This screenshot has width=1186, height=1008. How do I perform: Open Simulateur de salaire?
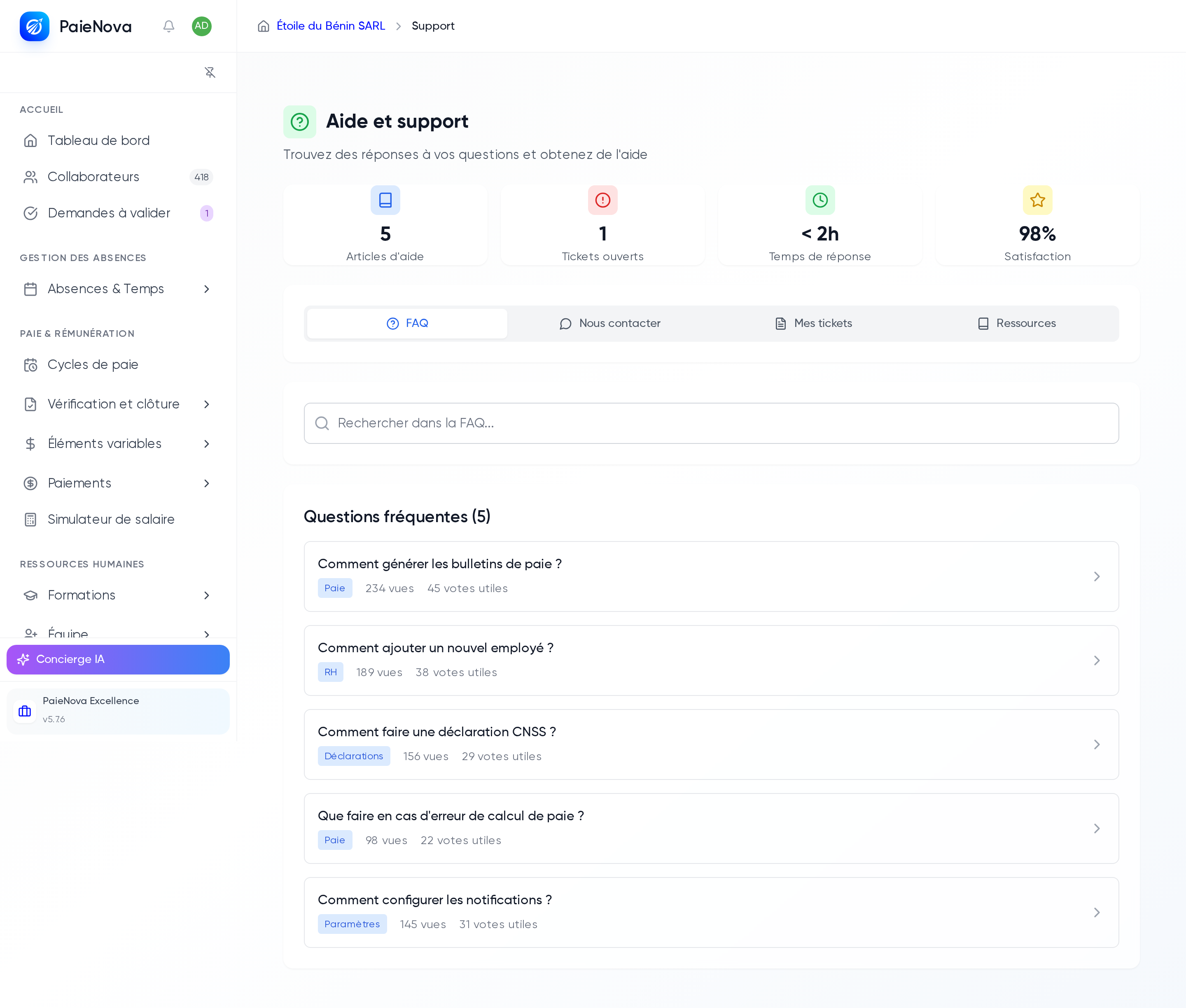click(118, 519)
